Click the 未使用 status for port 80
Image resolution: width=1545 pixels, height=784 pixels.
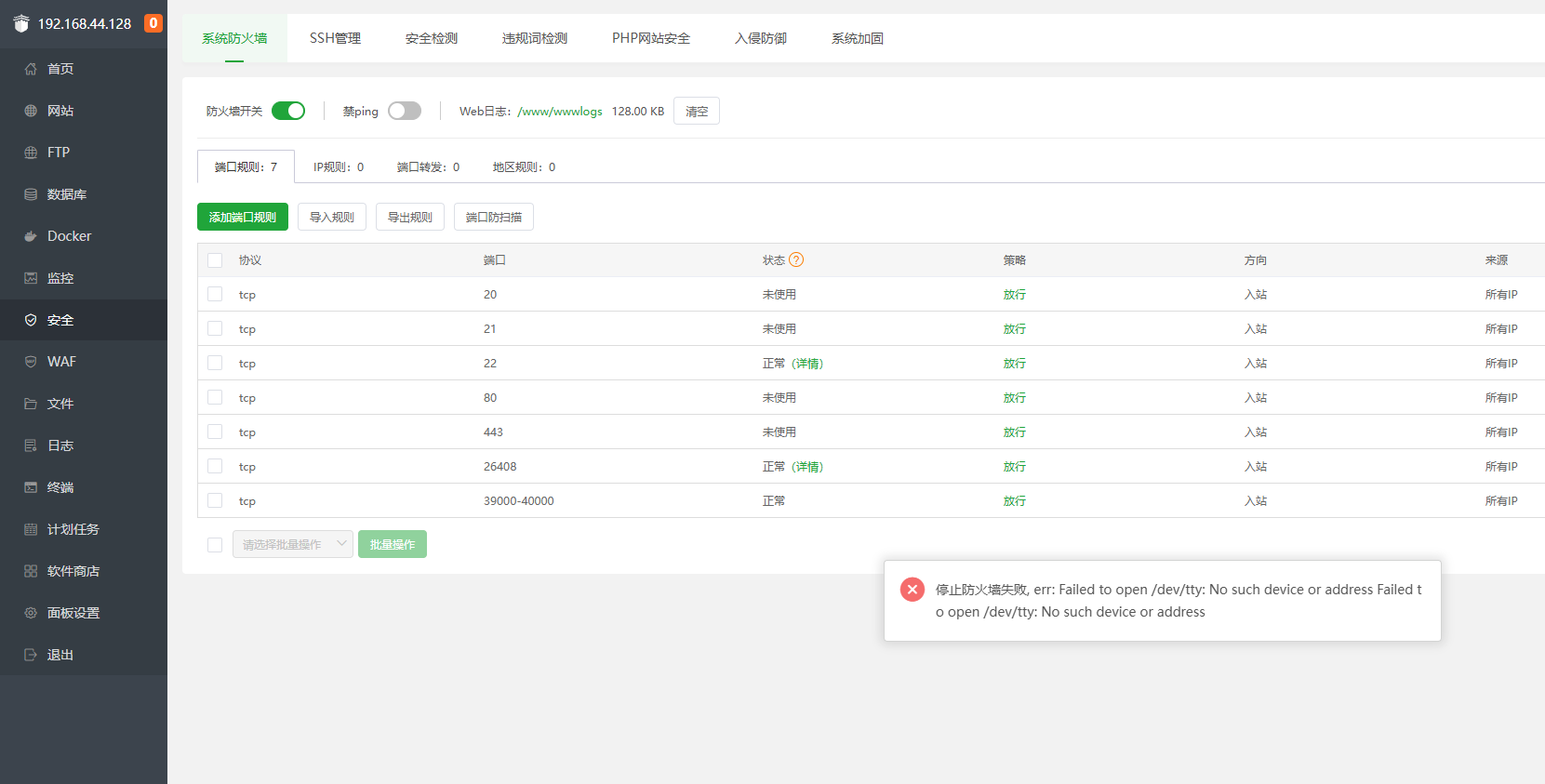[x=779, y=397]
